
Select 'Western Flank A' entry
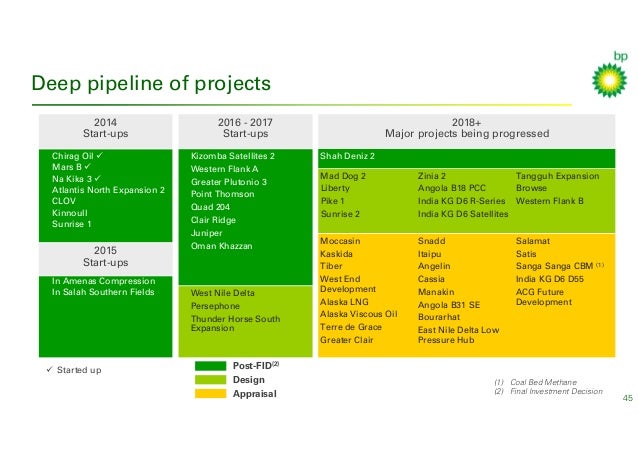tap(225, 169)
